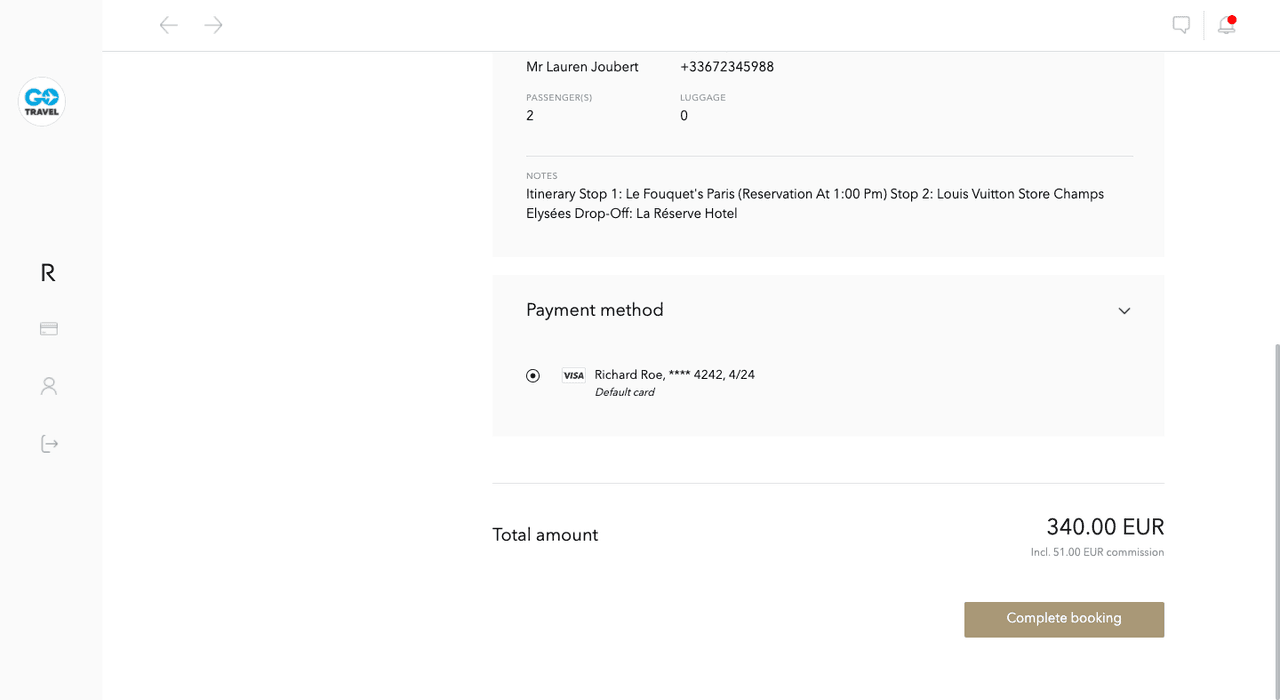Viewport: 1280px width, 700px height.
Task: Go back using the left arrow
Action: pyautogui.click(x=168, y=25)
